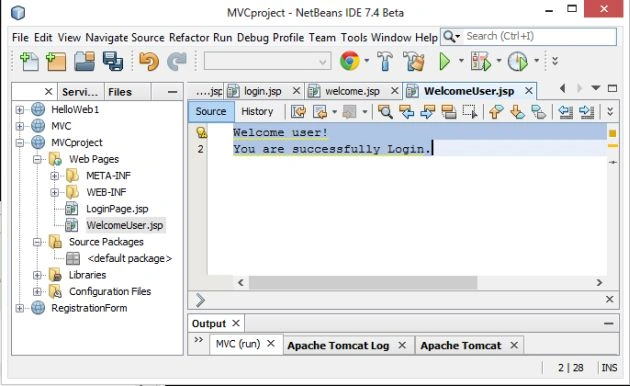Click the editor horizontal scrollbar thumb
630x386 pixels.
(x=363, y=282)
